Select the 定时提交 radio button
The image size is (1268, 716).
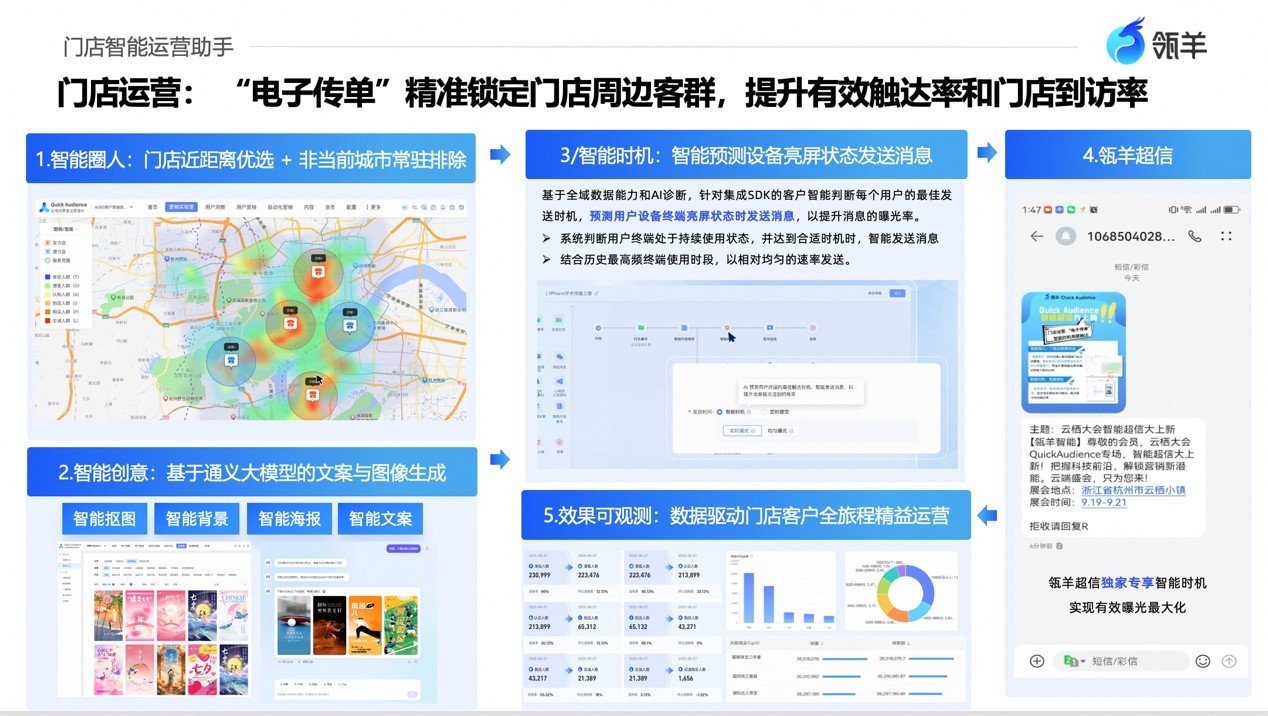tap(763, 412)
